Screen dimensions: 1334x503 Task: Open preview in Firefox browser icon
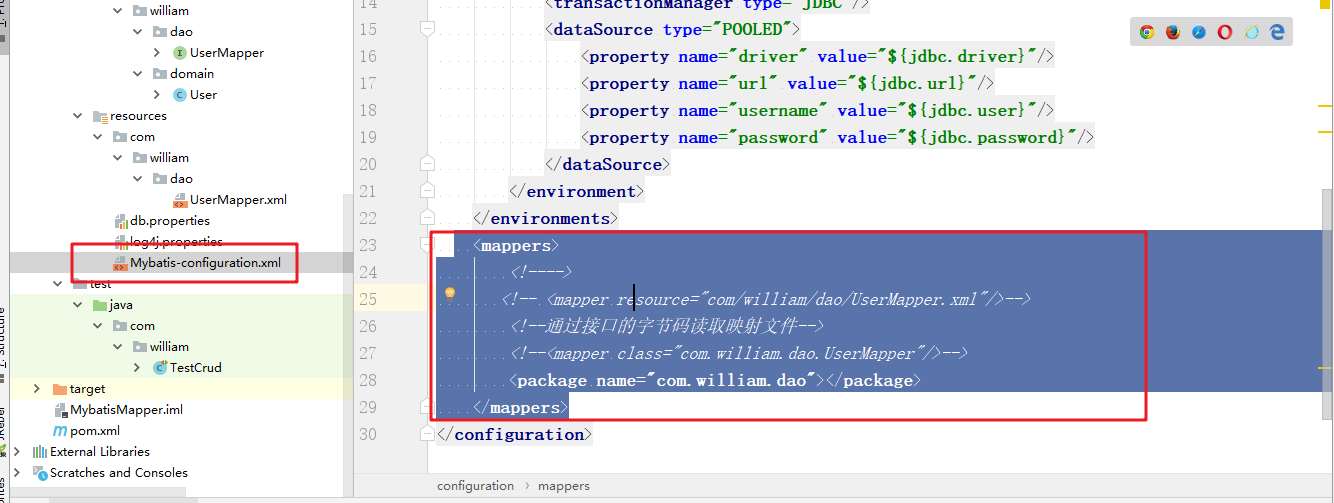pyautogui.click(x=1172, y=32)
